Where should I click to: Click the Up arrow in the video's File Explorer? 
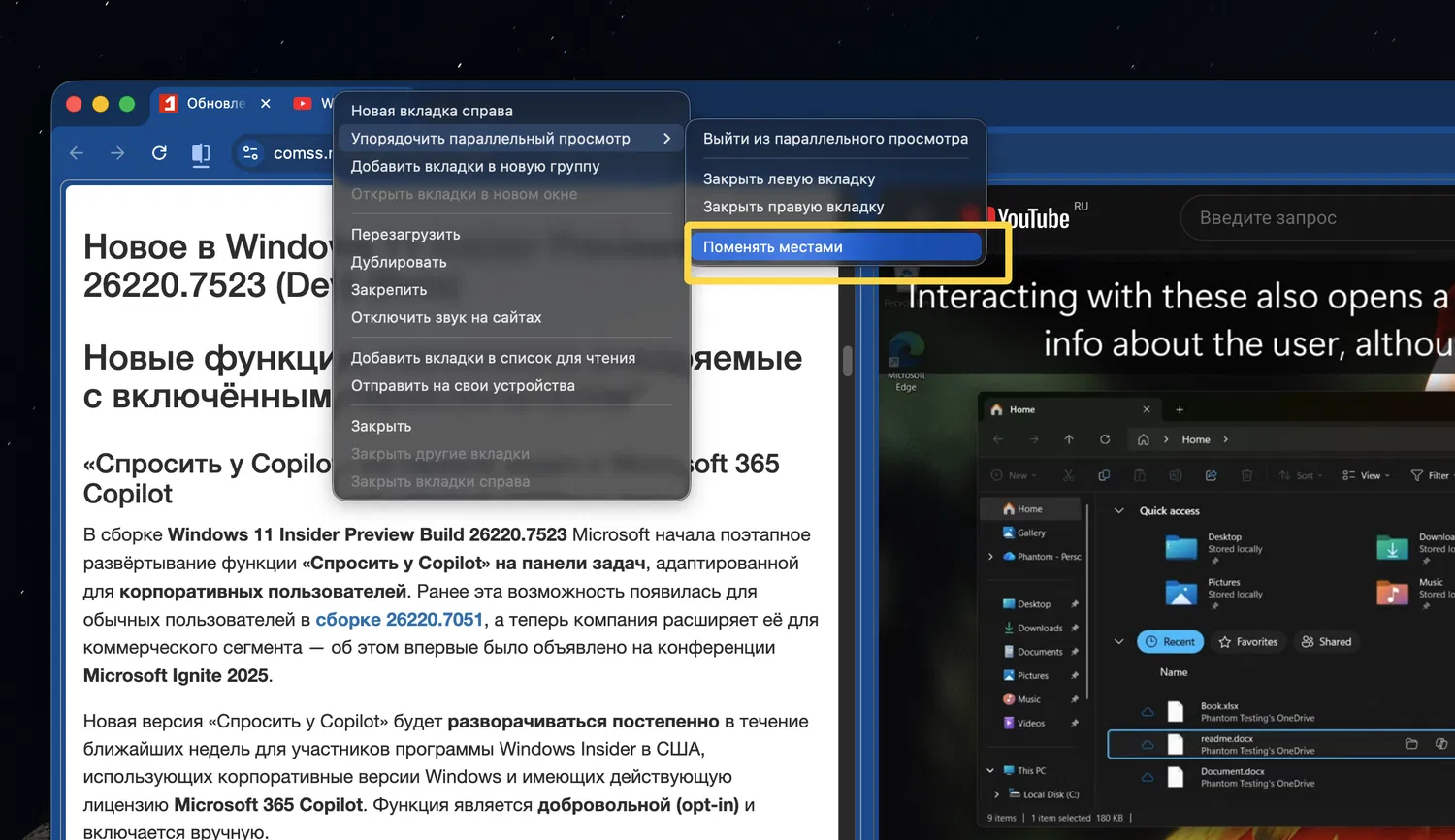point(1069,439)
